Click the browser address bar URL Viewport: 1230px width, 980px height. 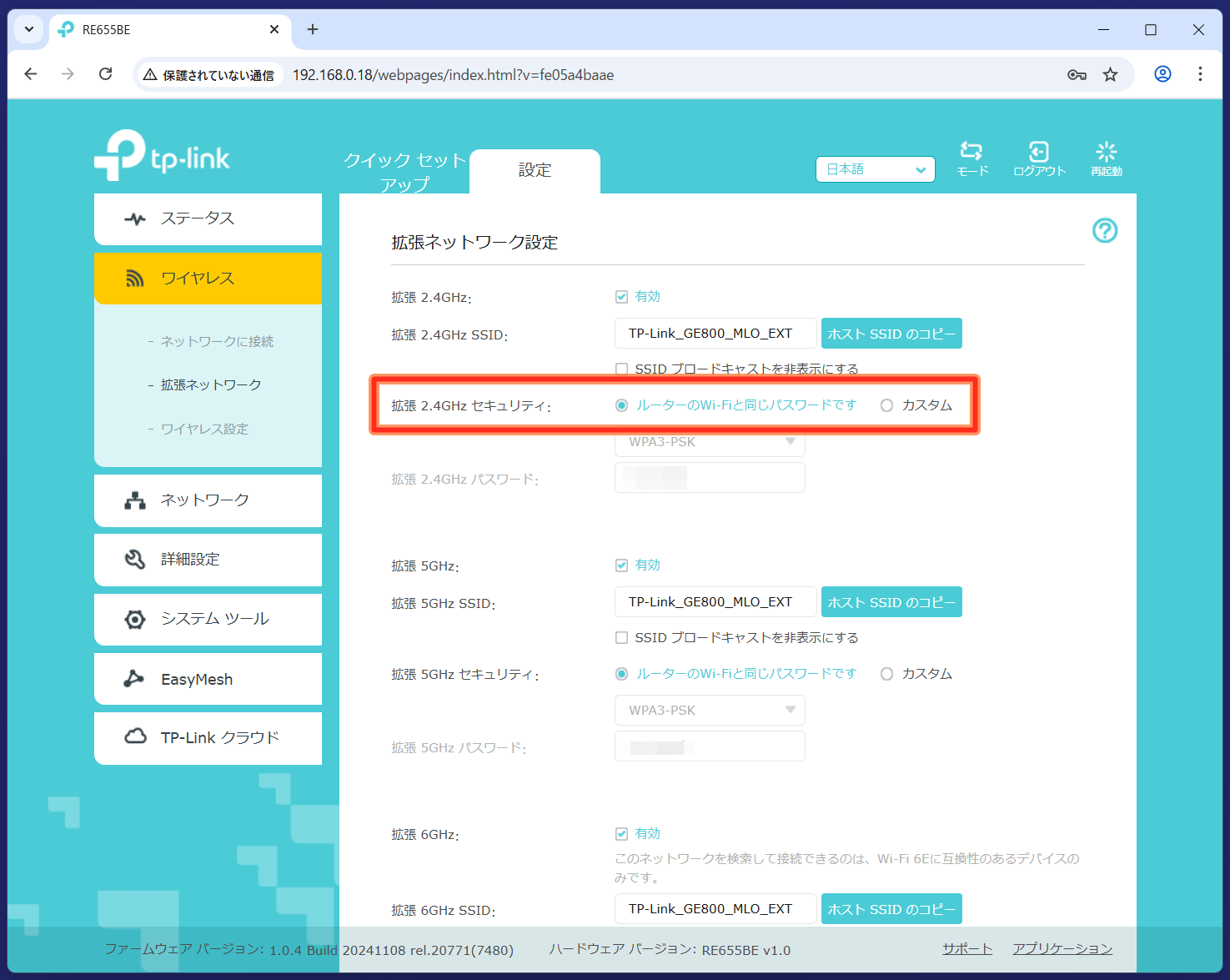(453, 75)
